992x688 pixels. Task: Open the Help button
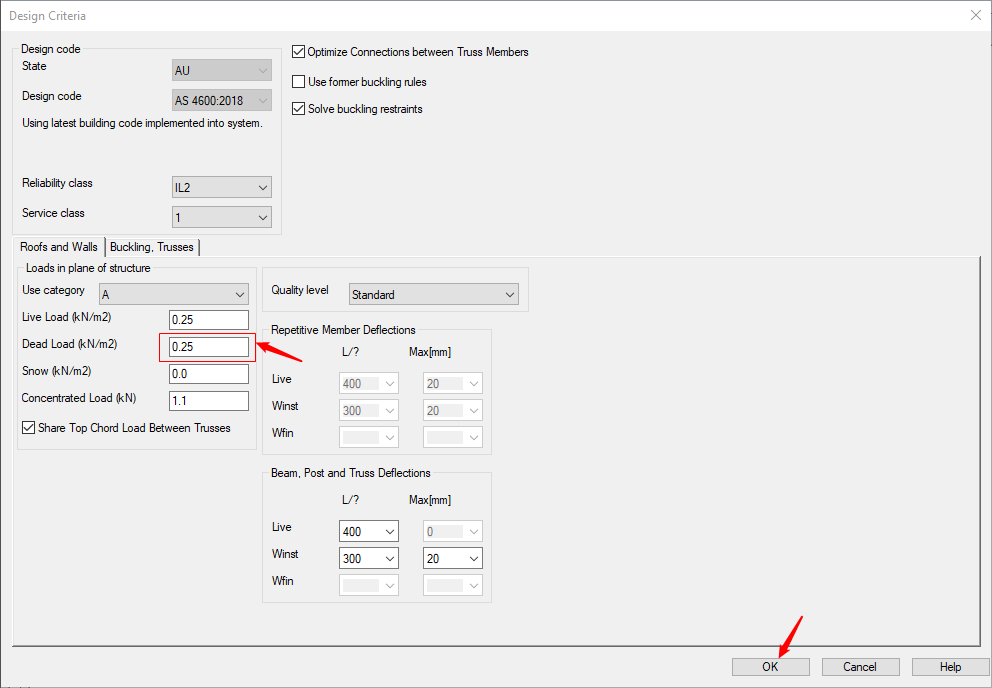[x=950, y=667]
